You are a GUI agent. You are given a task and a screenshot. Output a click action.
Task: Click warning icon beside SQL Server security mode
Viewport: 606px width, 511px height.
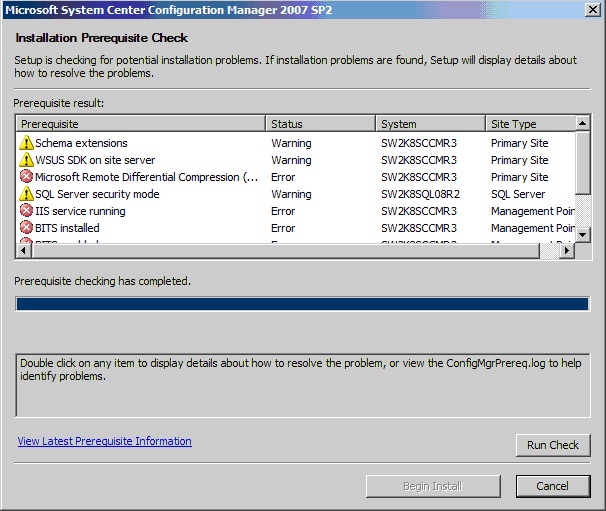click(26, 194)
